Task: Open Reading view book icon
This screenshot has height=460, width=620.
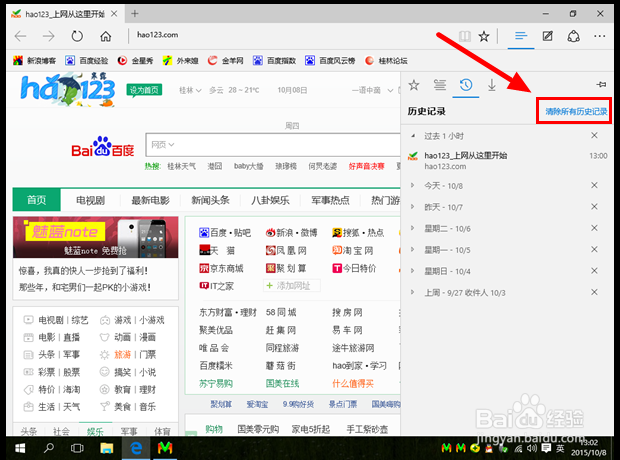Action: (x=465, y=36)
